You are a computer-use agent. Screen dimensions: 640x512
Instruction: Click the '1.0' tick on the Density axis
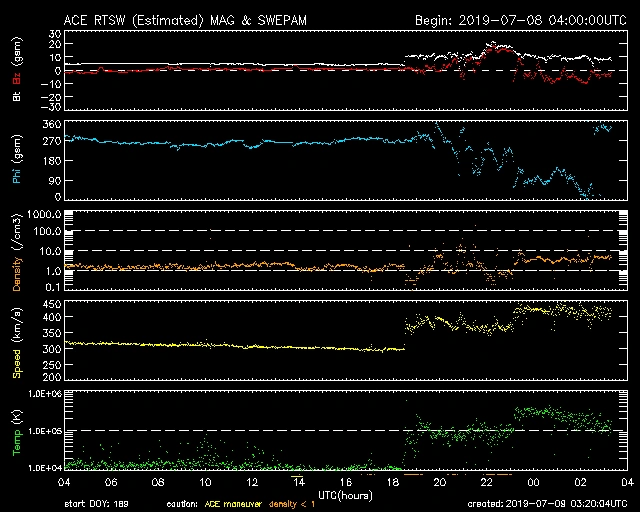pyautogui.click(x=52, y=271)
